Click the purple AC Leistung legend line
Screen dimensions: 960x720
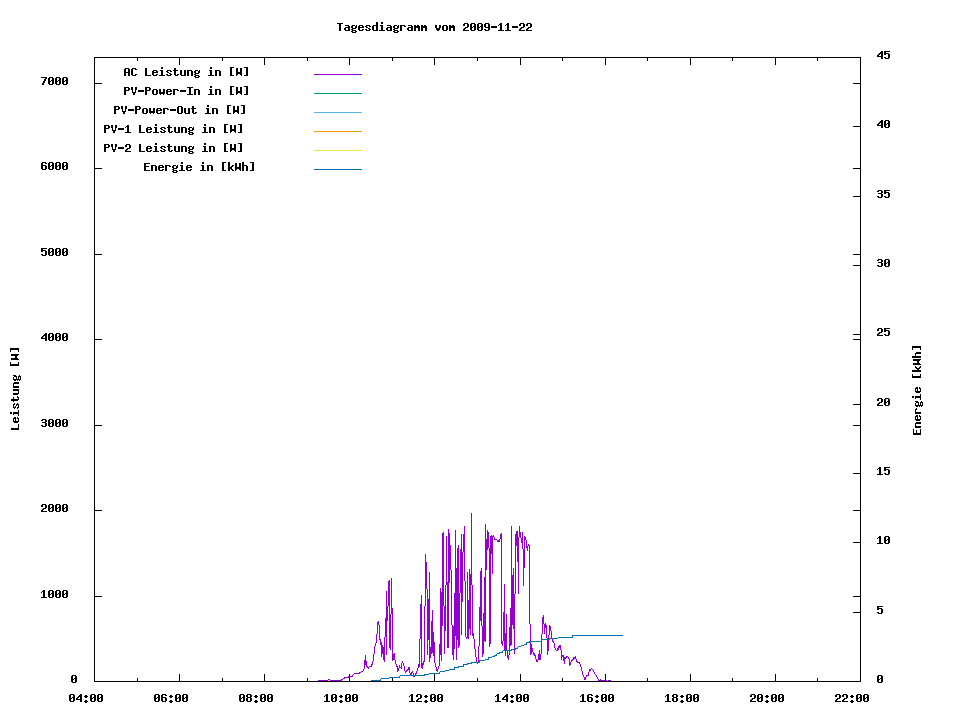pyautogui.click(x=337, y=74)
